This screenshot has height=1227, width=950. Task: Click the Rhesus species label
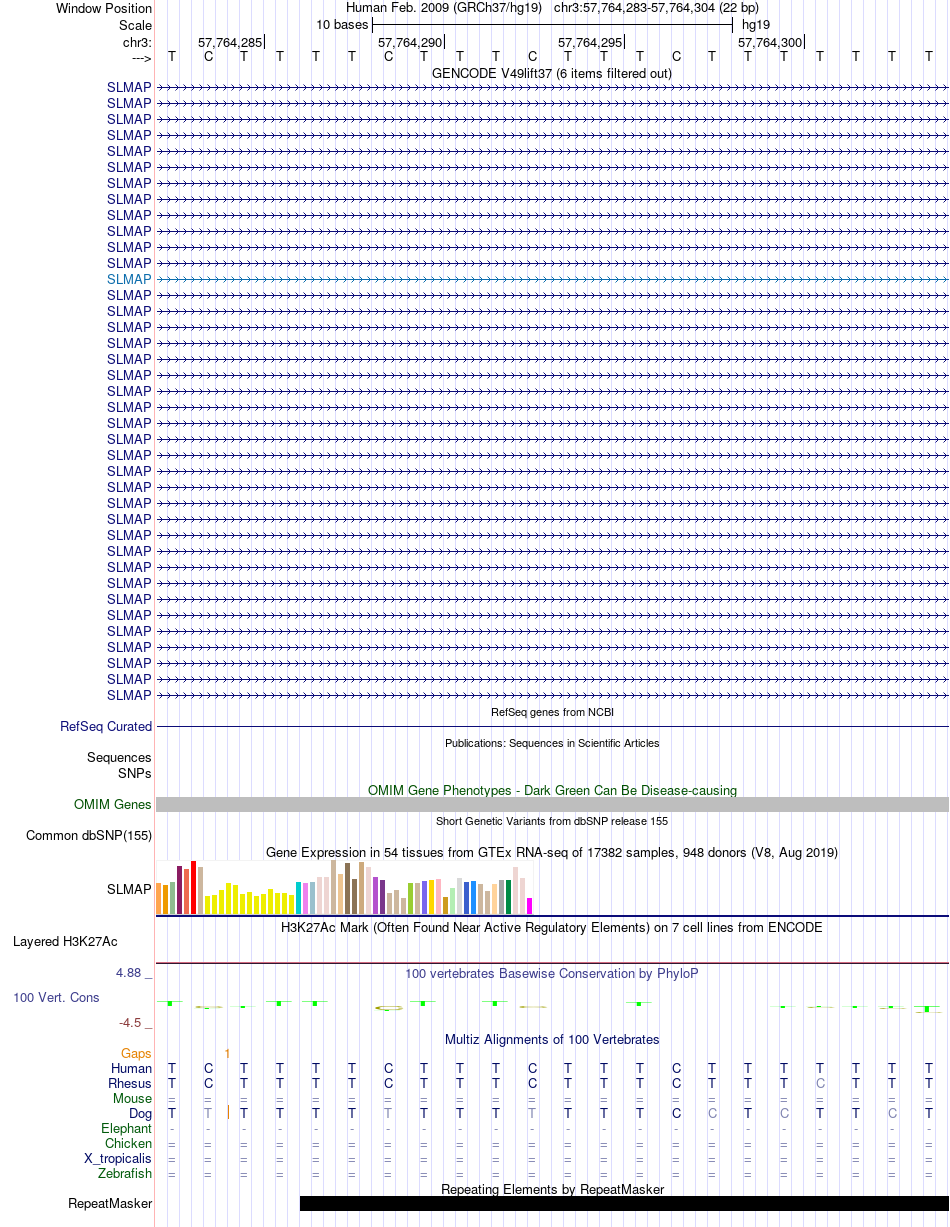click(x=130, y=1084)
